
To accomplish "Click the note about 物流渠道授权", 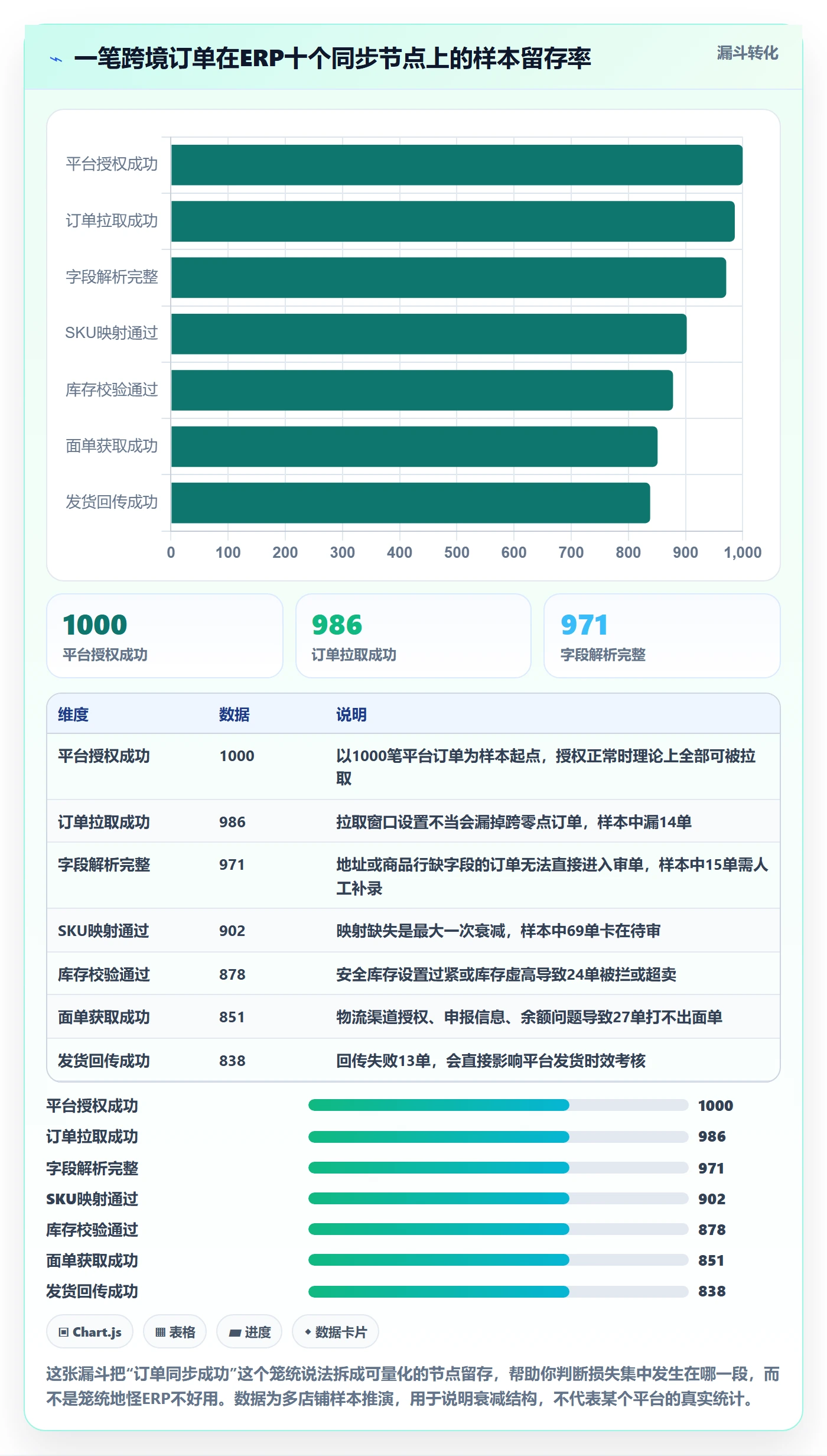I will click(x=529, y=1017).
